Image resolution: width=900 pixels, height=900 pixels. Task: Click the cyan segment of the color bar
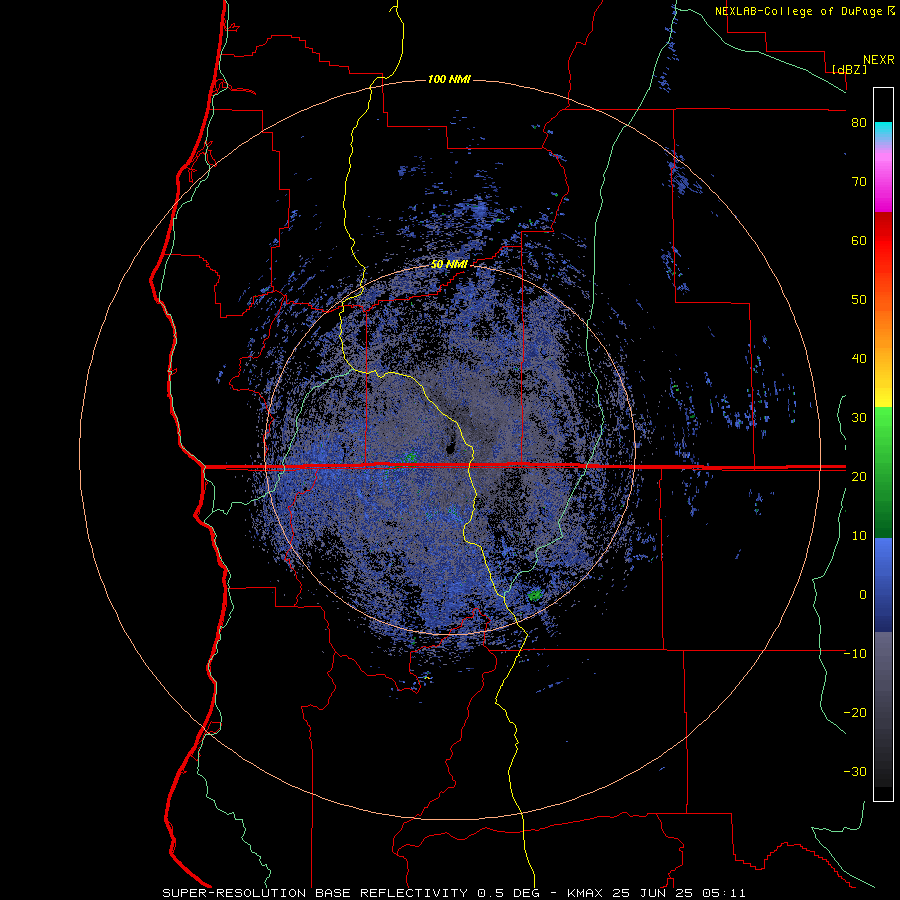883,131
